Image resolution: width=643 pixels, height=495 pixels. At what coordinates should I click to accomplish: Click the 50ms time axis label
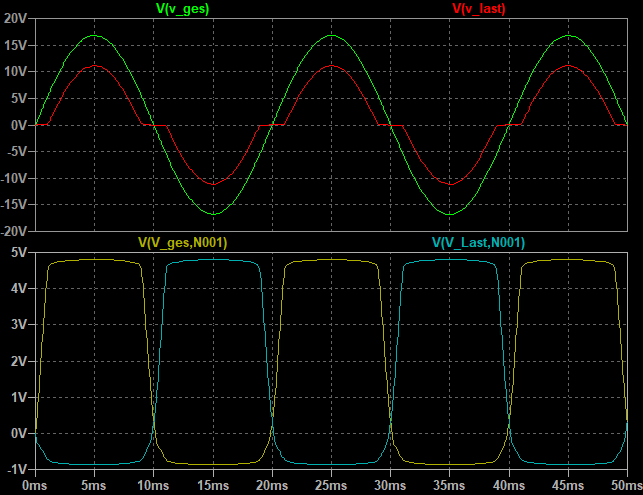tap(627, 486)
